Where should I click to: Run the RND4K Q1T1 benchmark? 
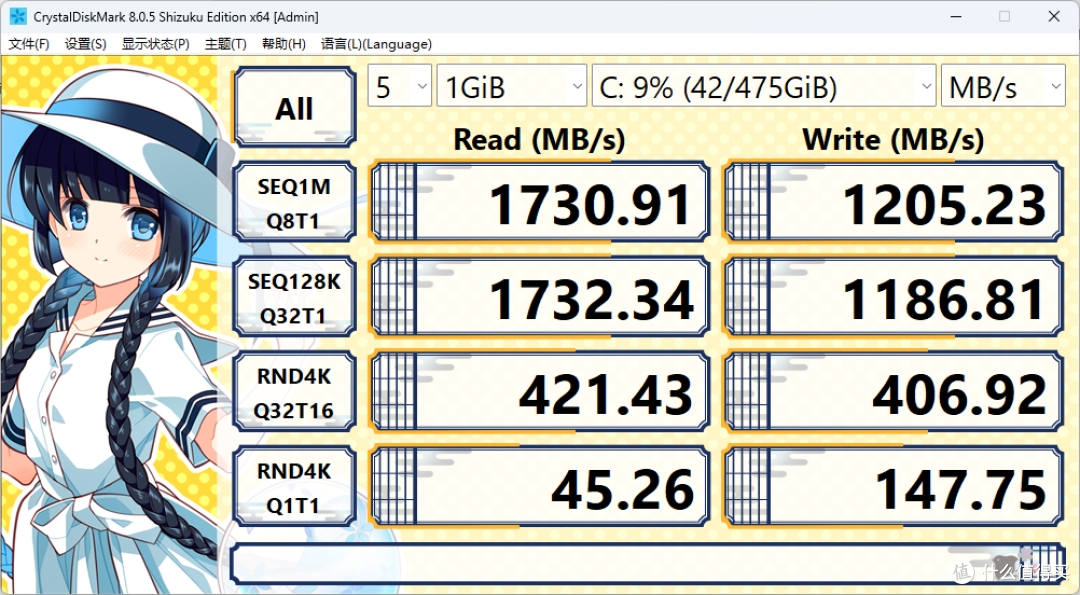pyautogui.click(x=295, y=488)
